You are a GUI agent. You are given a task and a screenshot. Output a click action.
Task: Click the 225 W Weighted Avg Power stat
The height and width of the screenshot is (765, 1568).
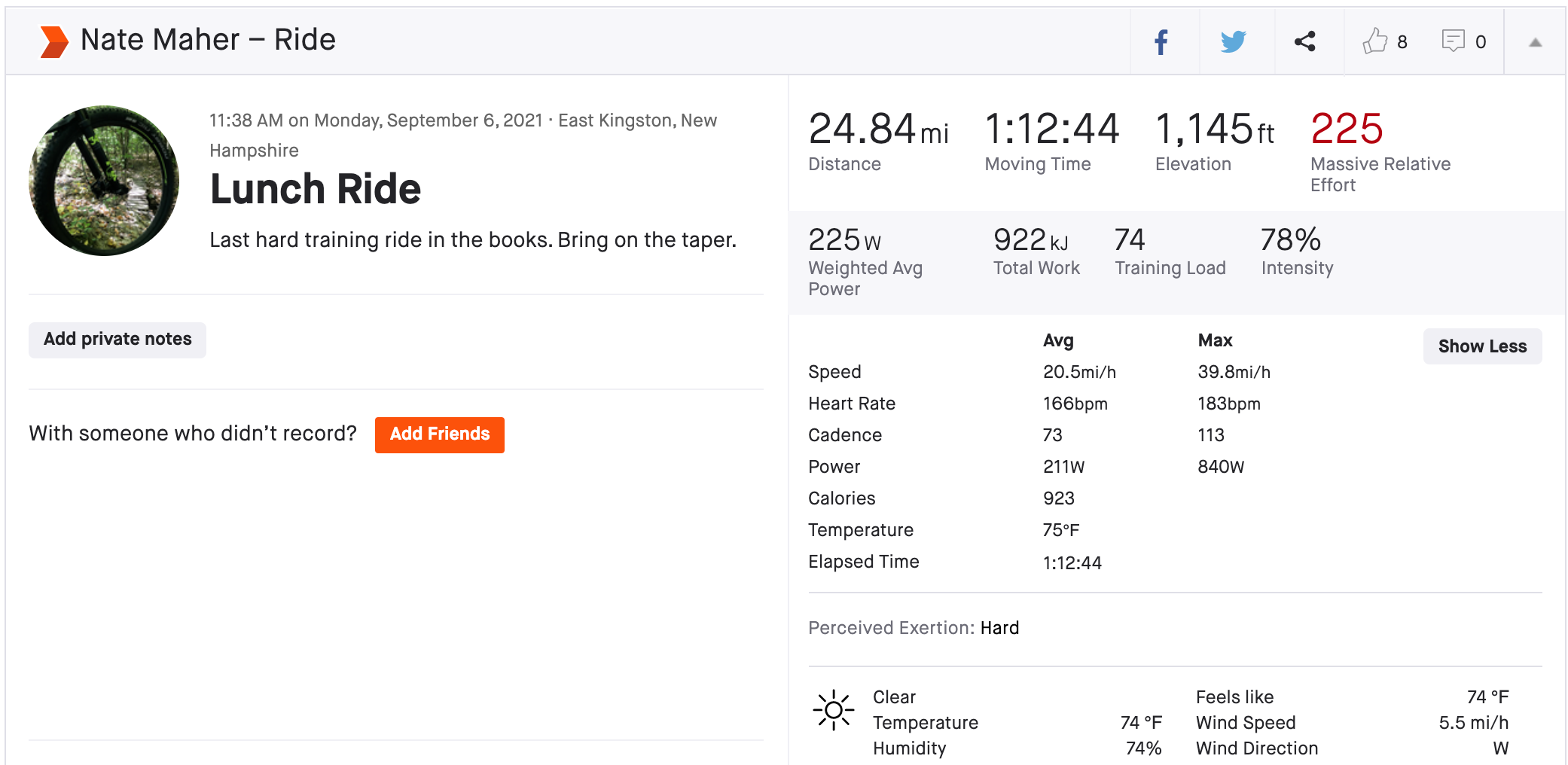pos(843,240)
